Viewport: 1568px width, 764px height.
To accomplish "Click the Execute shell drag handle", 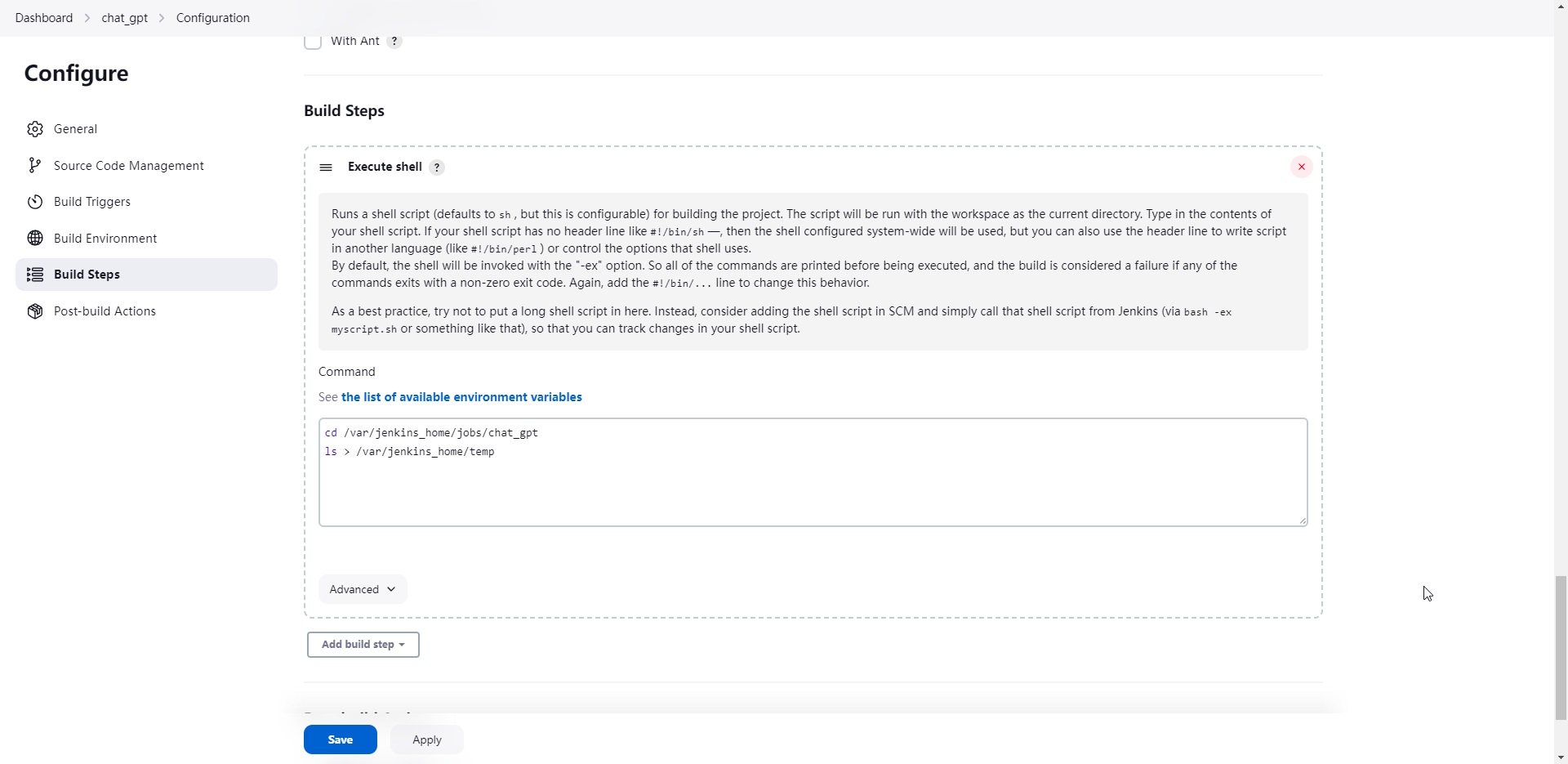I will (326, 168).
